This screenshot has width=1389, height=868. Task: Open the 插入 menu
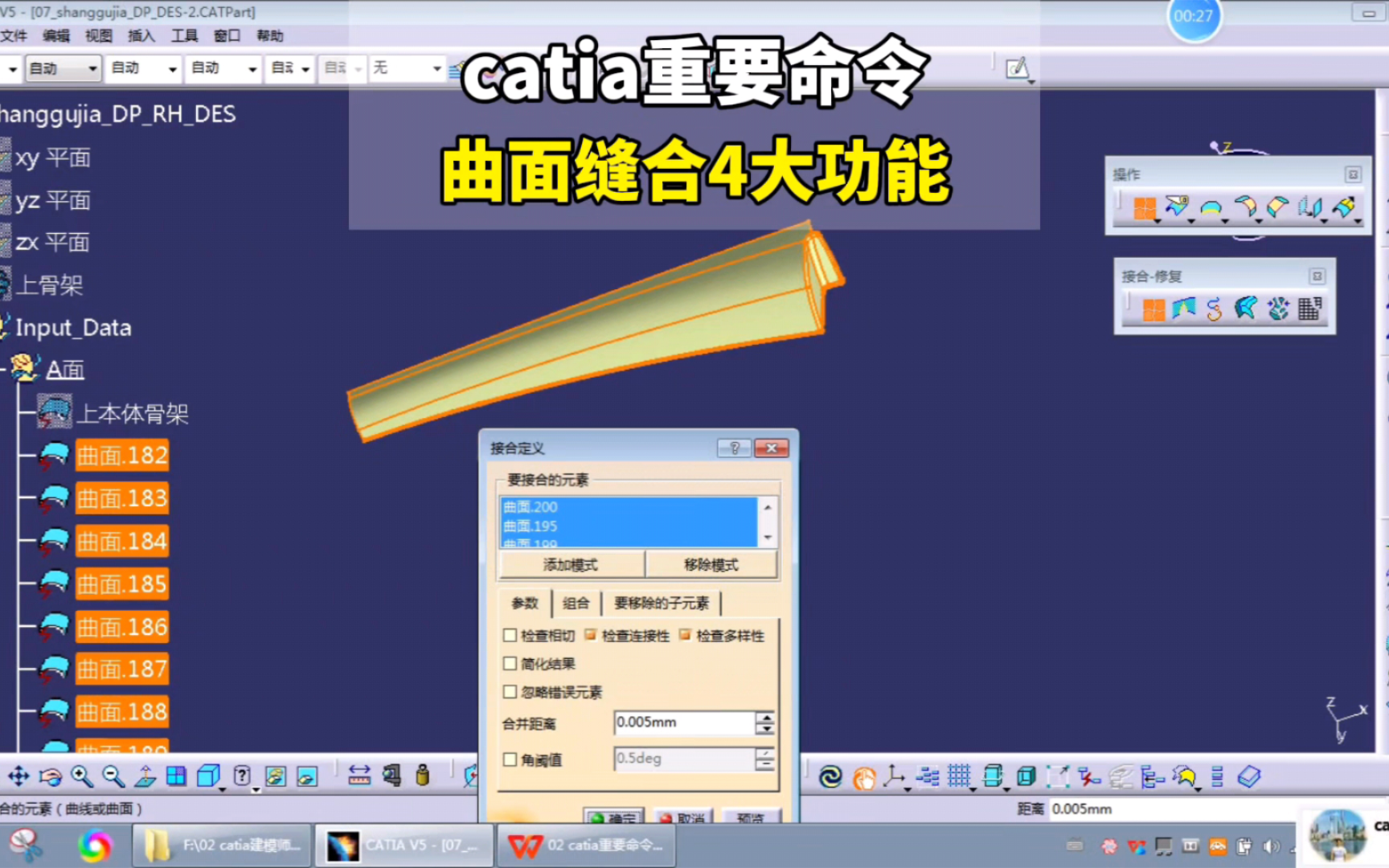(x=141, y=35)
